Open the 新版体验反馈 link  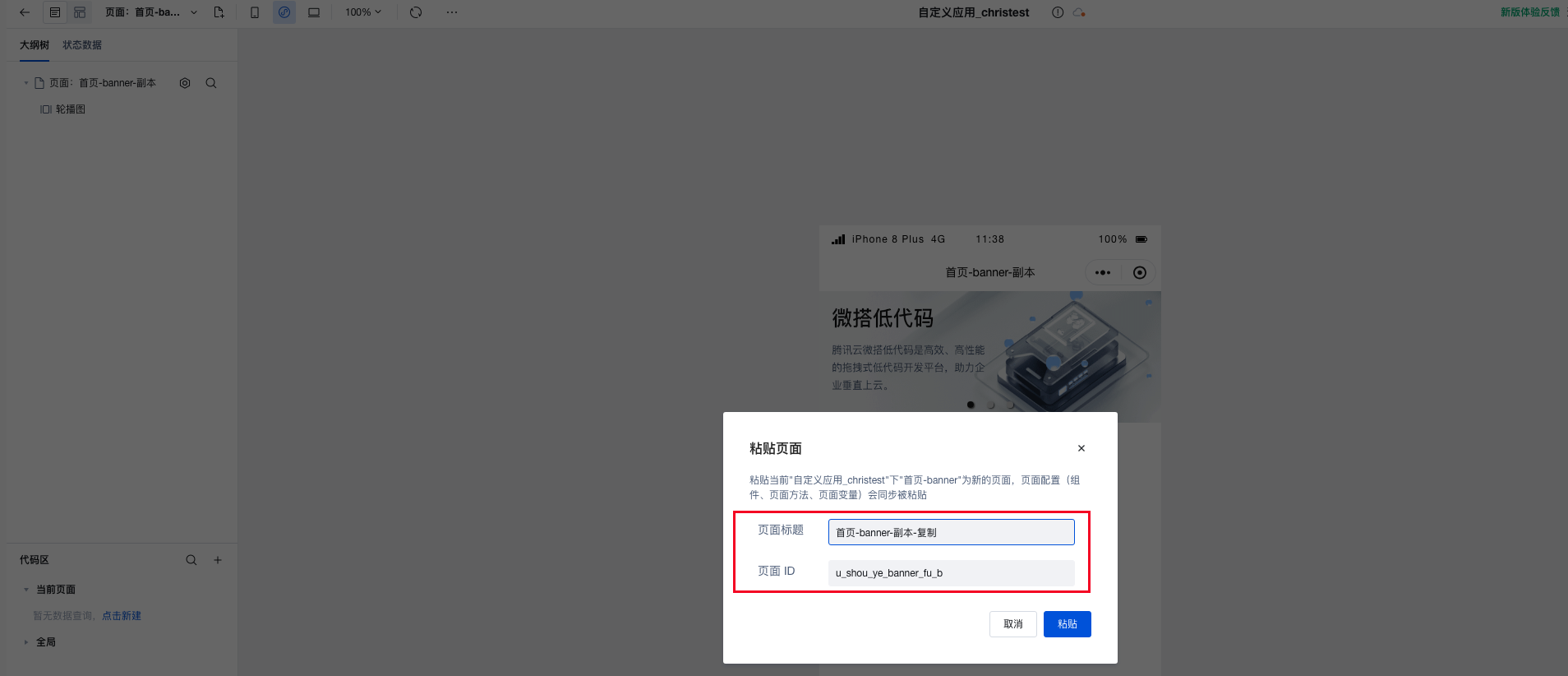tap(1529, 12)
